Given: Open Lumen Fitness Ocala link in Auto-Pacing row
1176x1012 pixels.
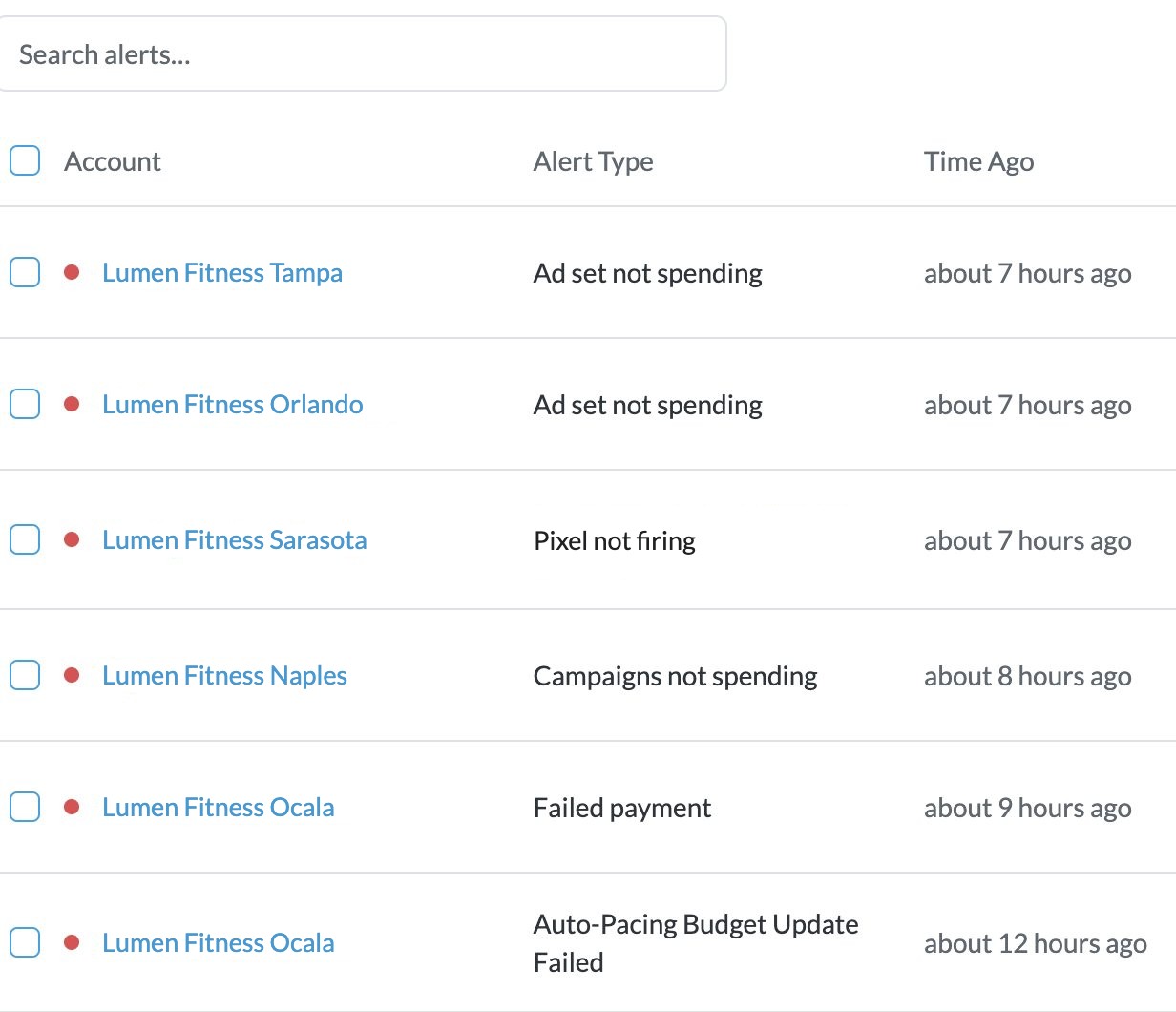Looking at the screenshot, I should [x=219, y=943].
